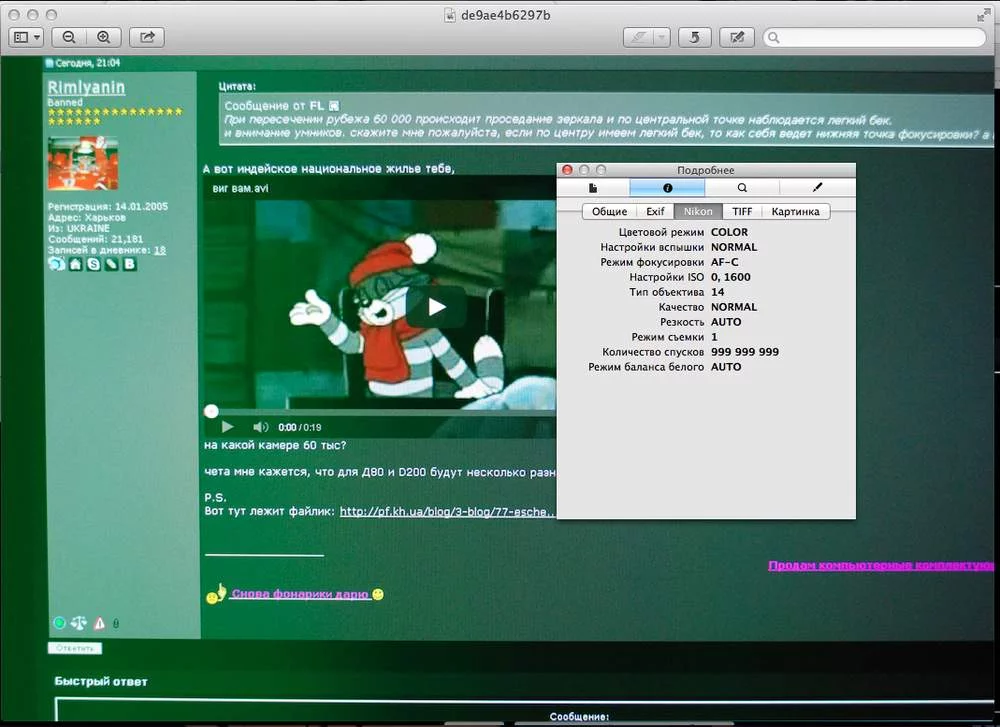Viewport: 1000px width, 727px height.
Task: Click the home icon under the user's profile
Action: [74, 264]
